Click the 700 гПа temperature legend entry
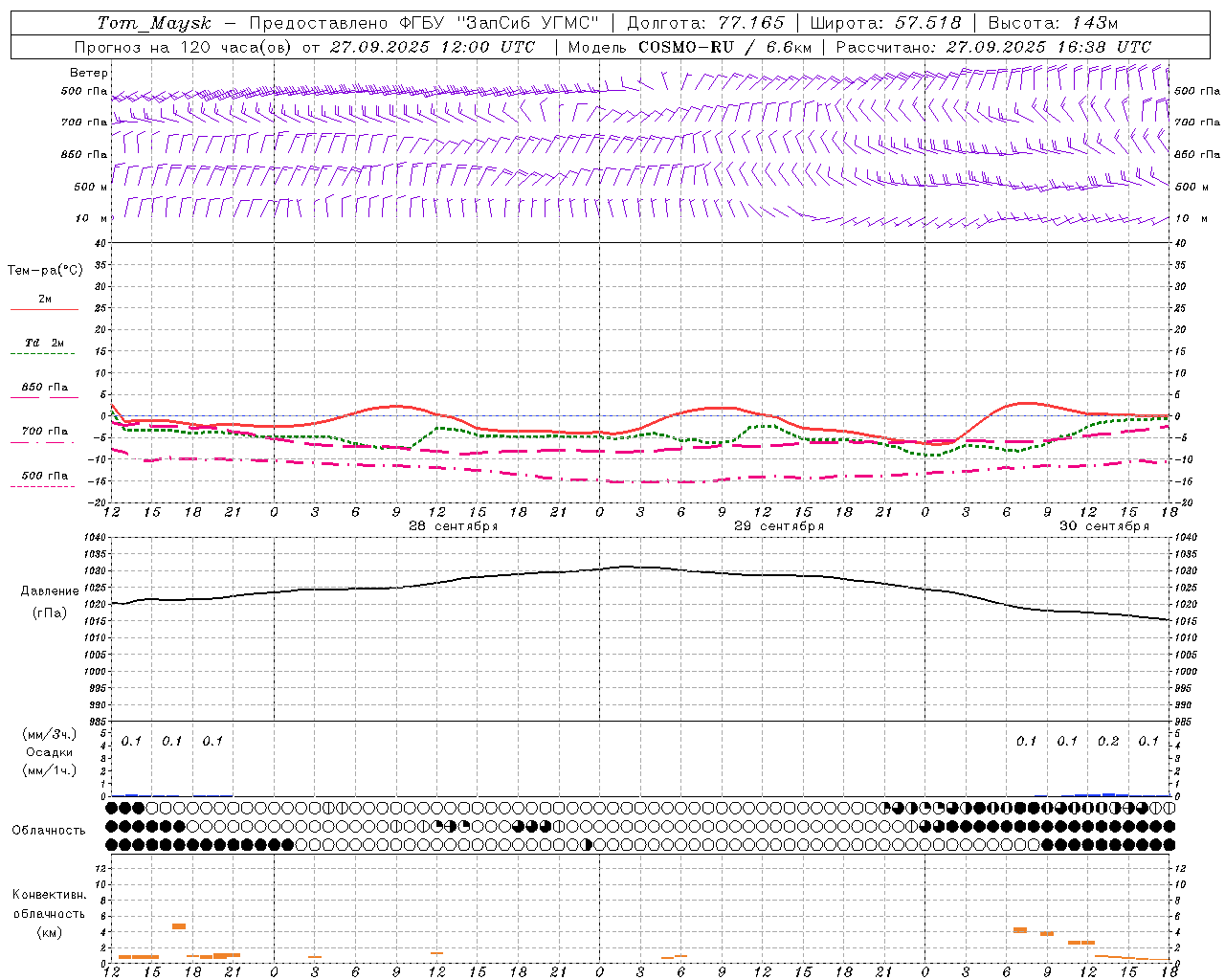The image size is (1225, 980). pos(44,432)
